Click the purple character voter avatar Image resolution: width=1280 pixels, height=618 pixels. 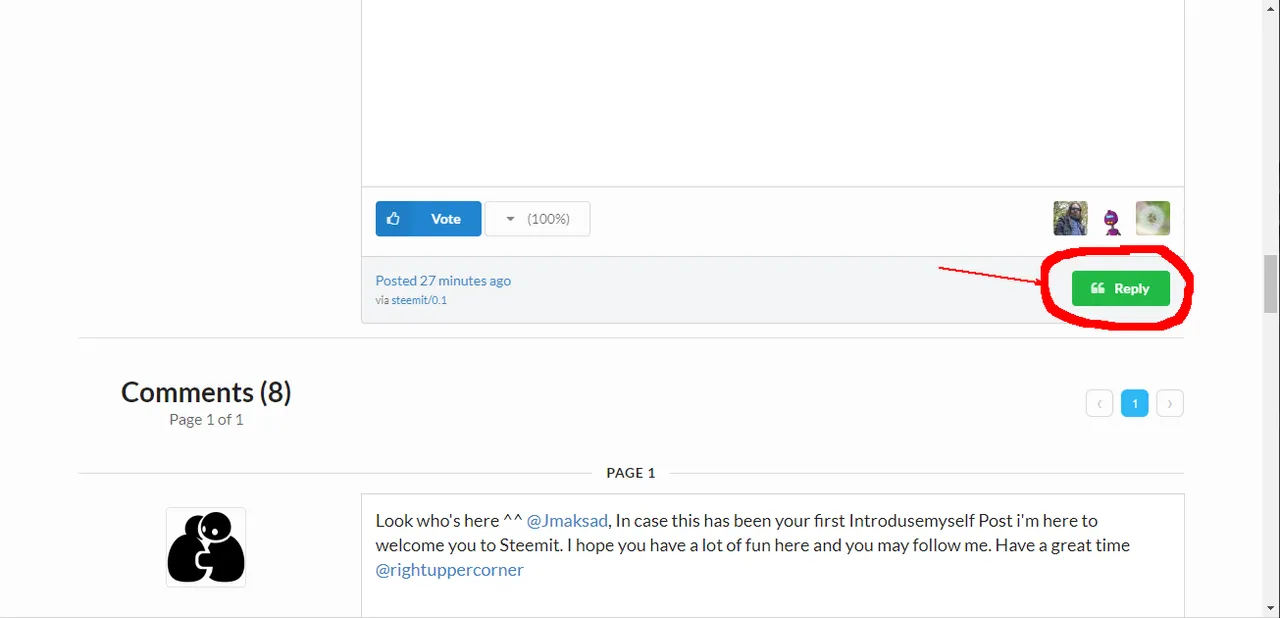pyautogui.click(x=1111, y=220)
